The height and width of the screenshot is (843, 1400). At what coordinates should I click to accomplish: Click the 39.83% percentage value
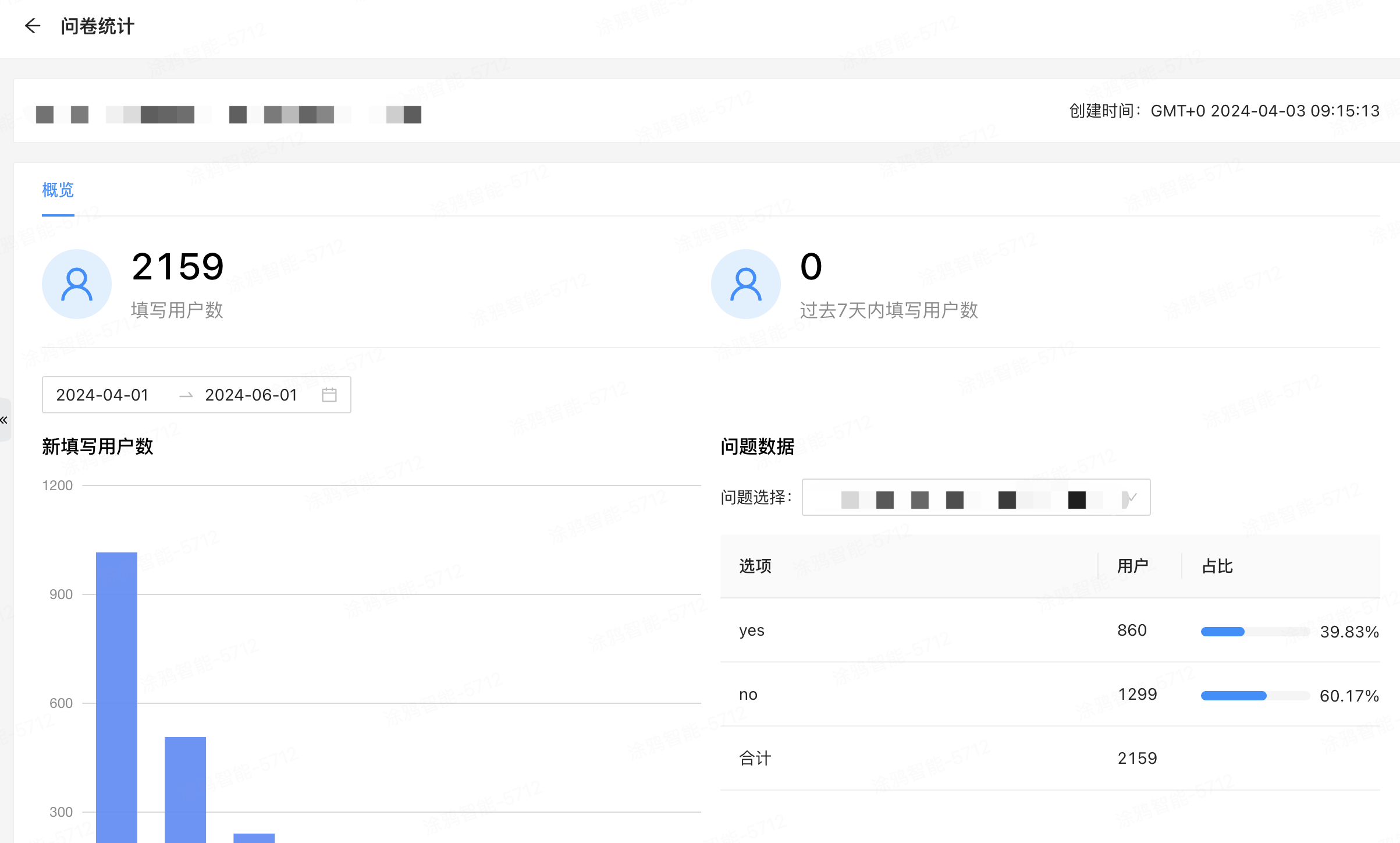coord(1349,632)
